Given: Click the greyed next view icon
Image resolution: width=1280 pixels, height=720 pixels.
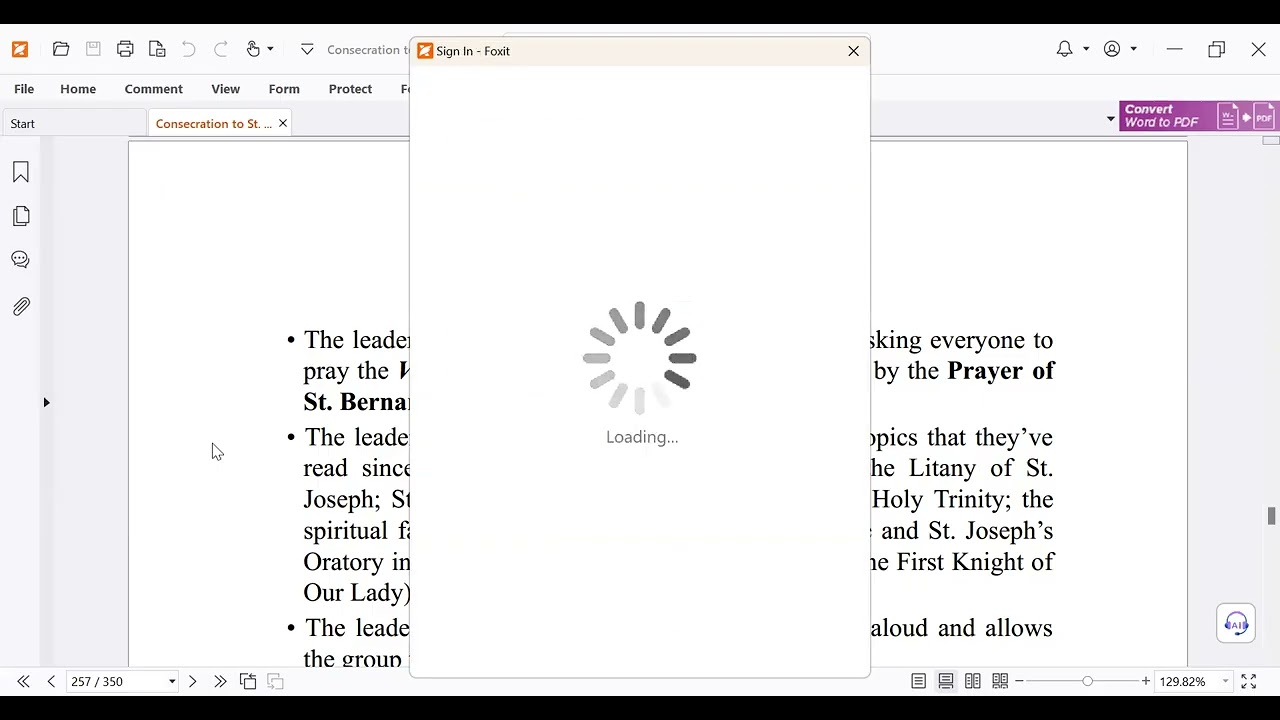Looking at the screenshot, I should coord(276,681).
